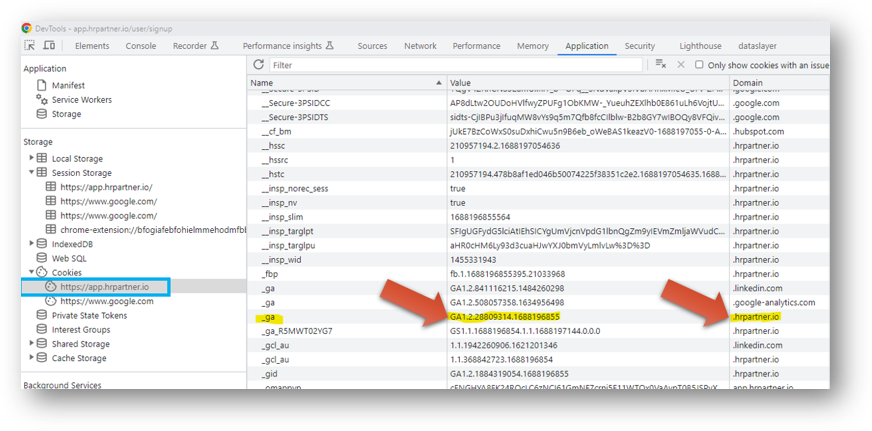Image resolution: width=872 pixels, height=431 pixels.
Task: Select chrome-extension entry under Session Storage
Action: coord(153,230)
